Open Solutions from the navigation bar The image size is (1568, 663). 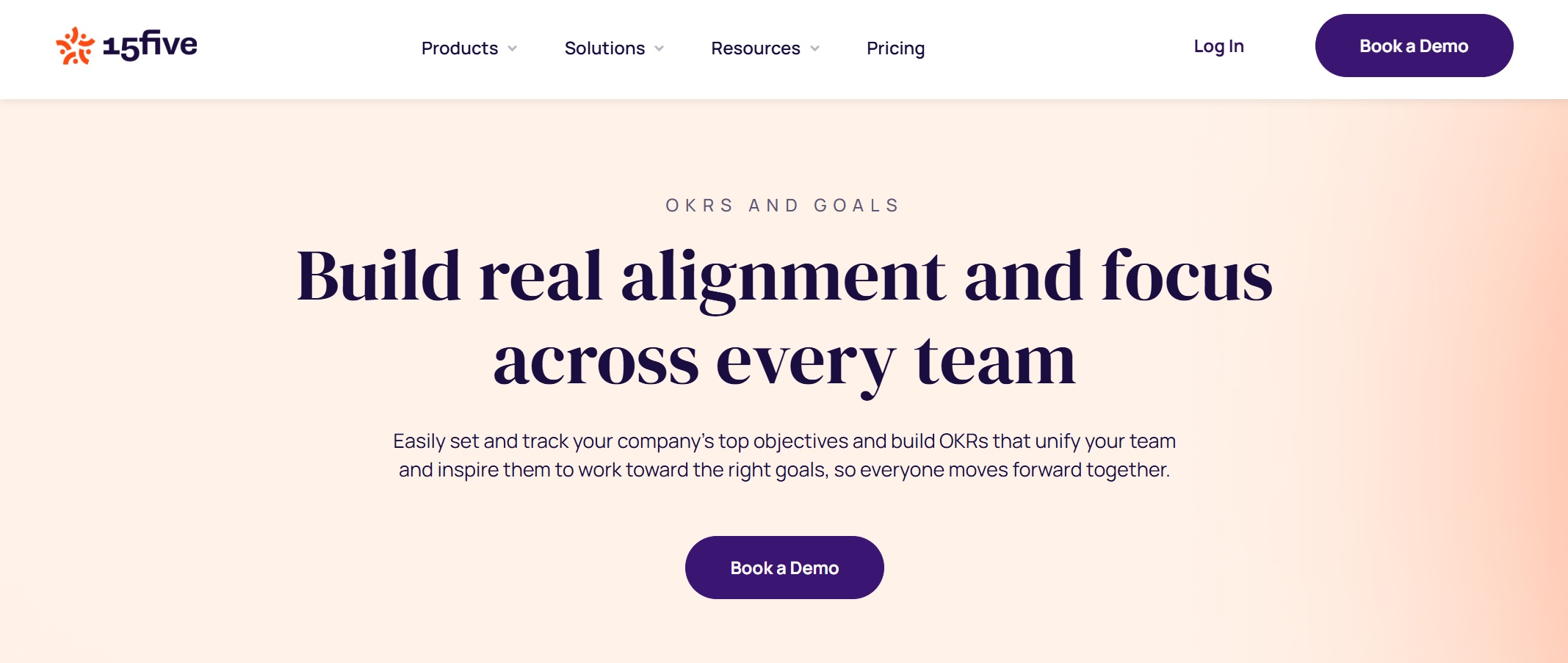point(604,48)
